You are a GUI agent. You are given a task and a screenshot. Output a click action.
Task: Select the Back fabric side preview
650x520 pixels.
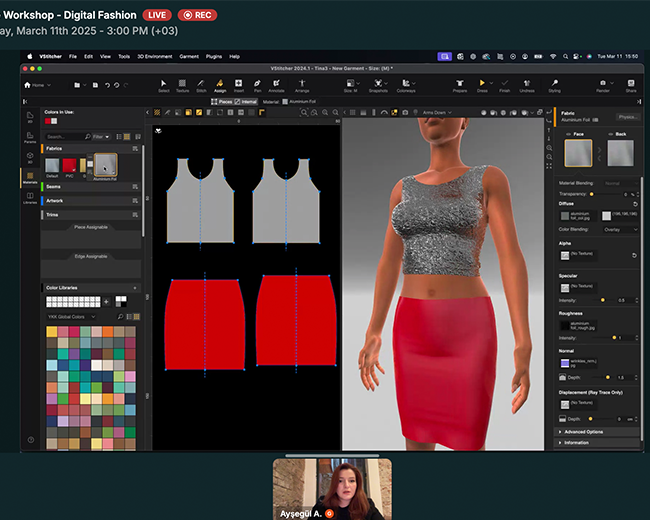[621, 153]
